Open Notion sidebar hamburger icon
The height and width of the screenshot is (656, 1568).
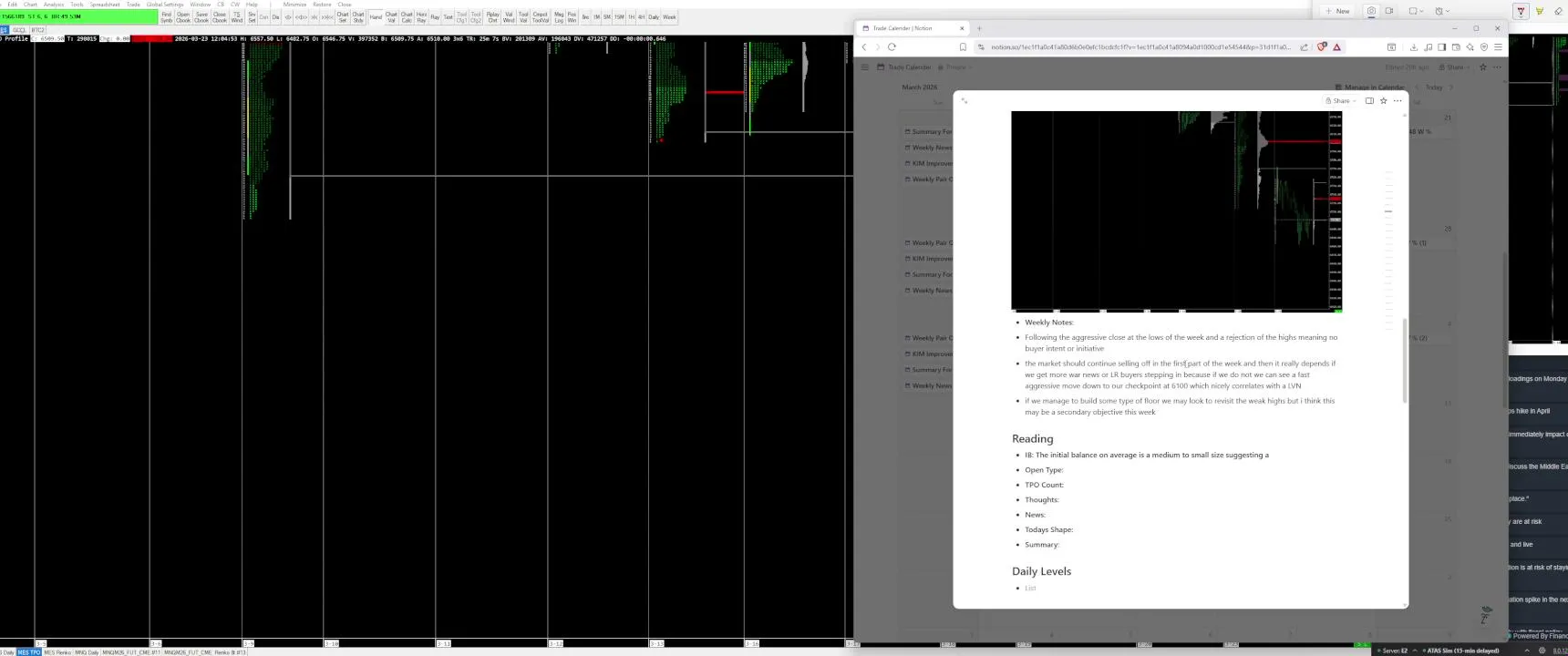864,67
